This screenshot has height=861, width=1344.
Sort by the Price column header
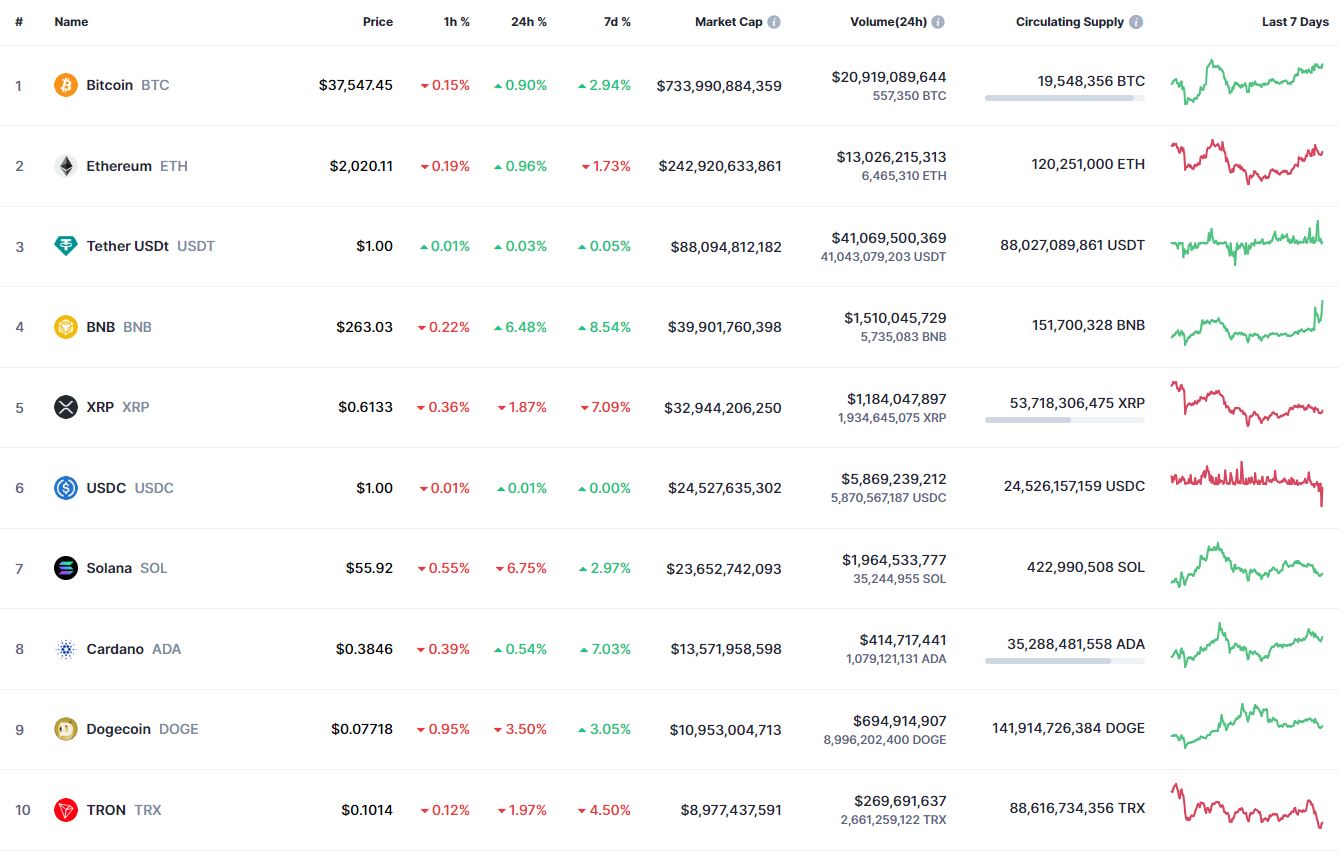click(377, 22)
